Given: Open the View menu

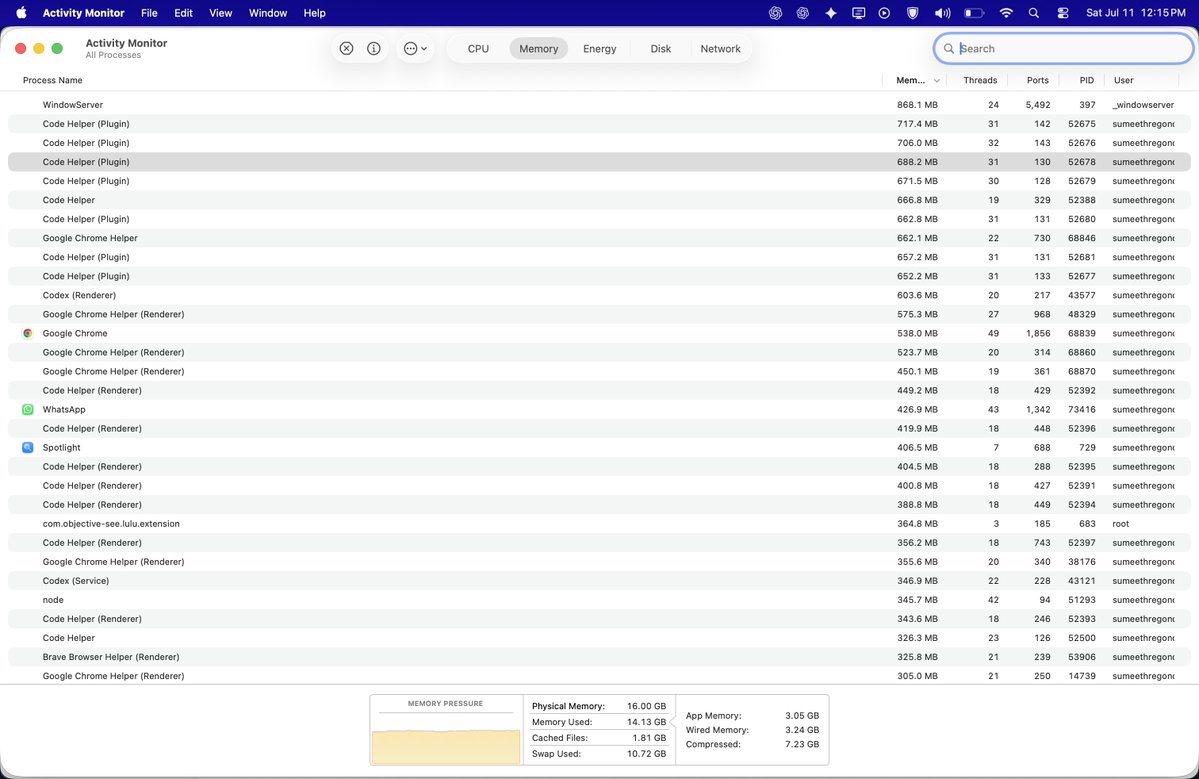Looking at the screenshot, I should (x=221, y=13).
